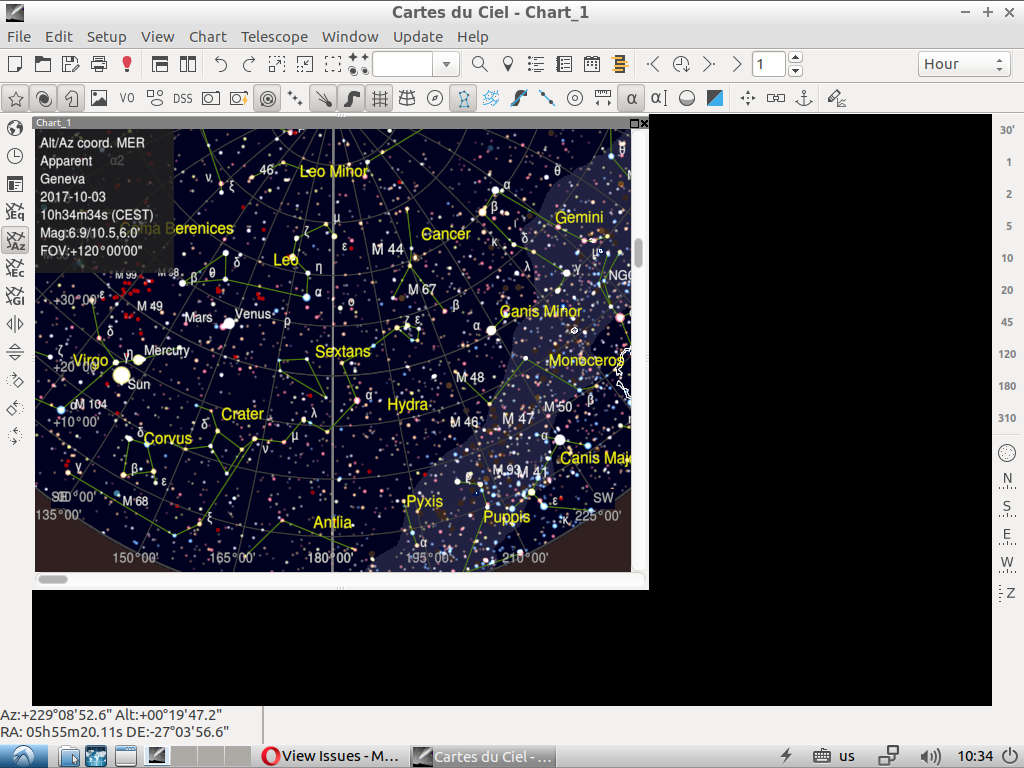Open the Telescope menu
The width and height of the screenshot is (1024, 768).
274,37
